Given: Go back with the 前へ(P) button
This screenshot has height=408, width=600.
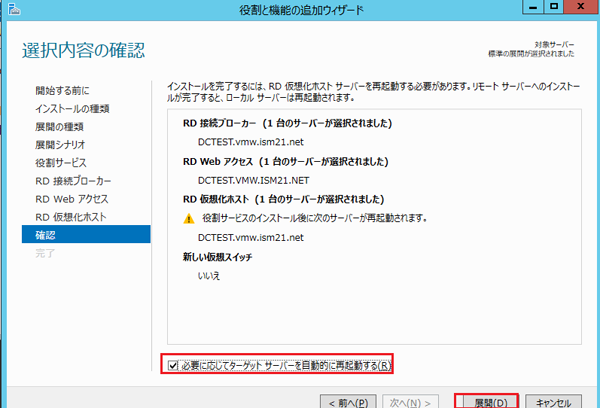Looking at the screenshot, I should pyautogui.click(x=350, y=400).
